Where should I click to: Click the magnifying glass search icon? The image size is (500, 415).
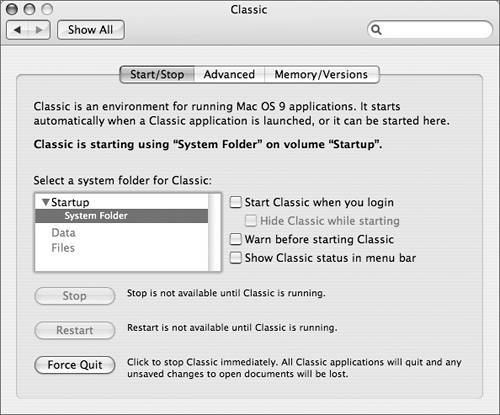point(376,30)
